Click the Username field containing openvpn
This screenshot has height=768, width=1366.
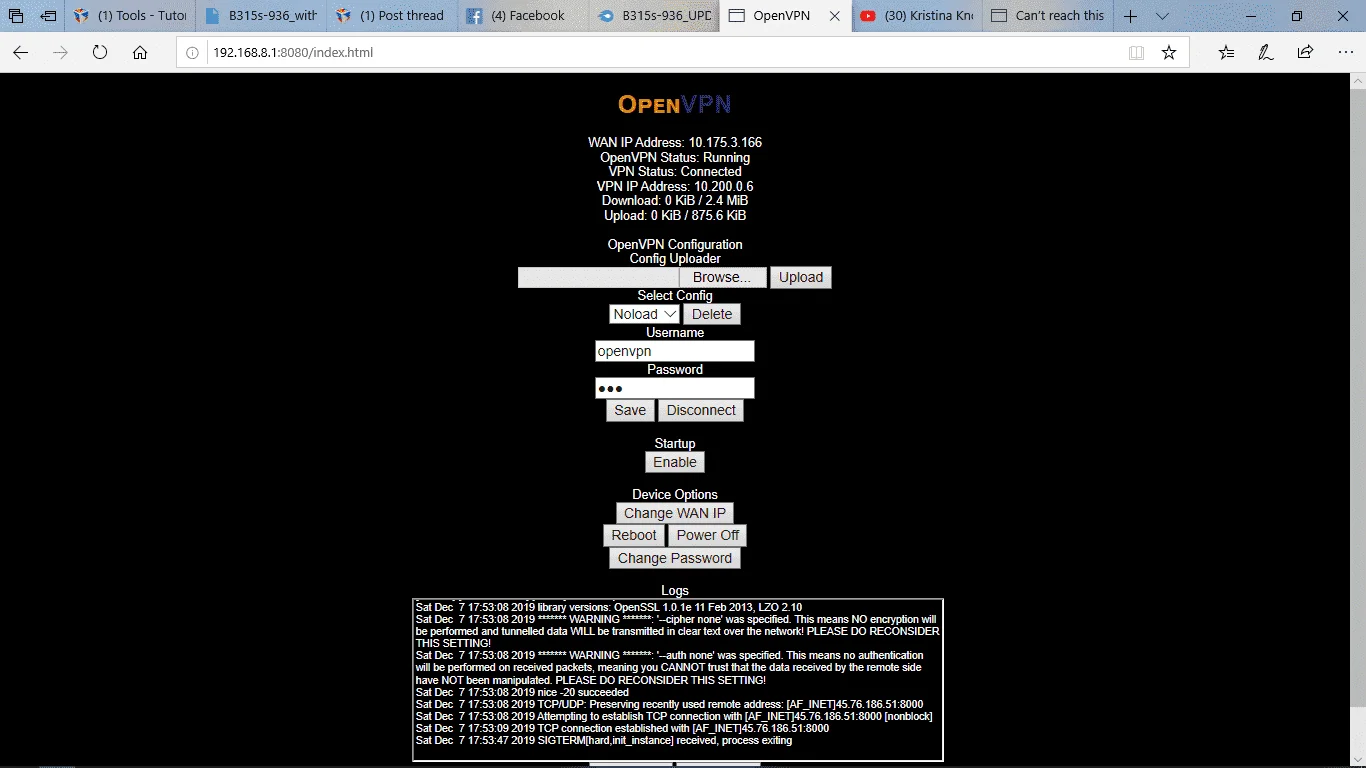675,351
